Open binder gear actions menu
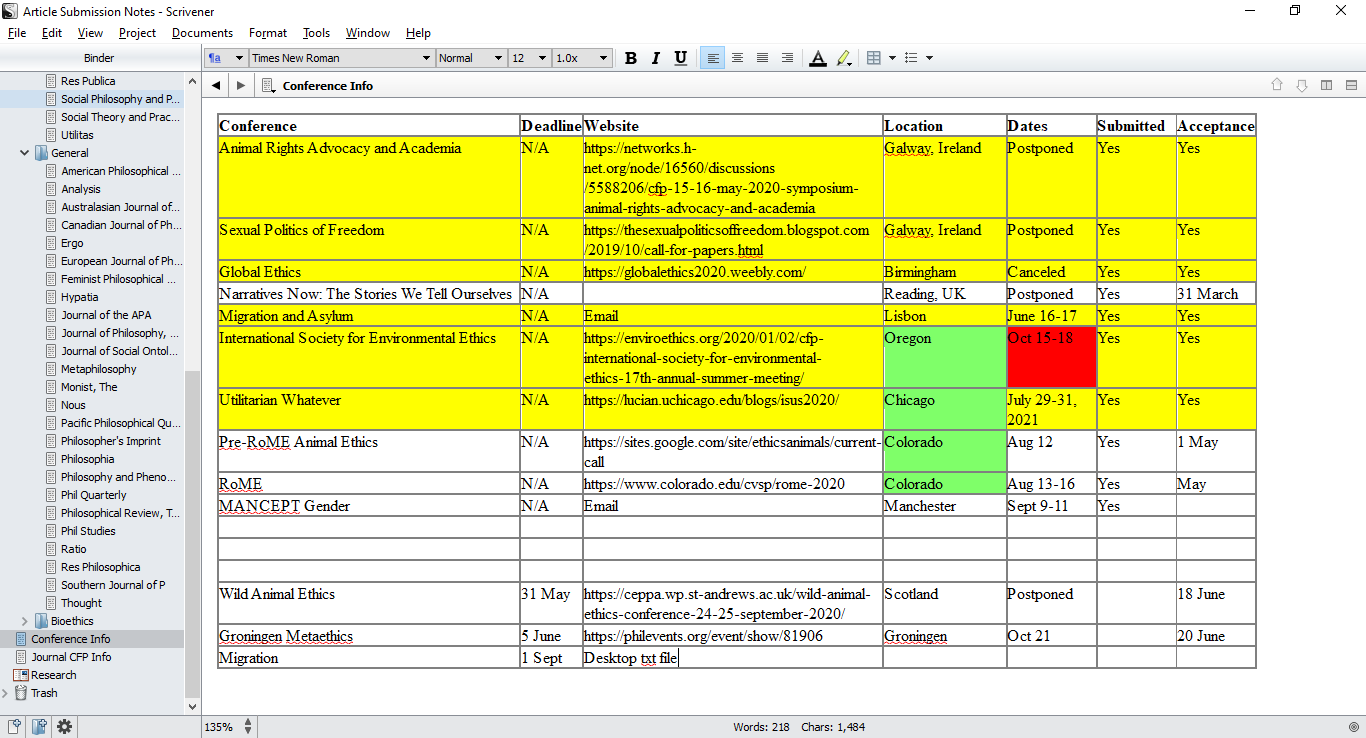The width and height of the screenshot is (1366, 738). (x=64, y=727)
